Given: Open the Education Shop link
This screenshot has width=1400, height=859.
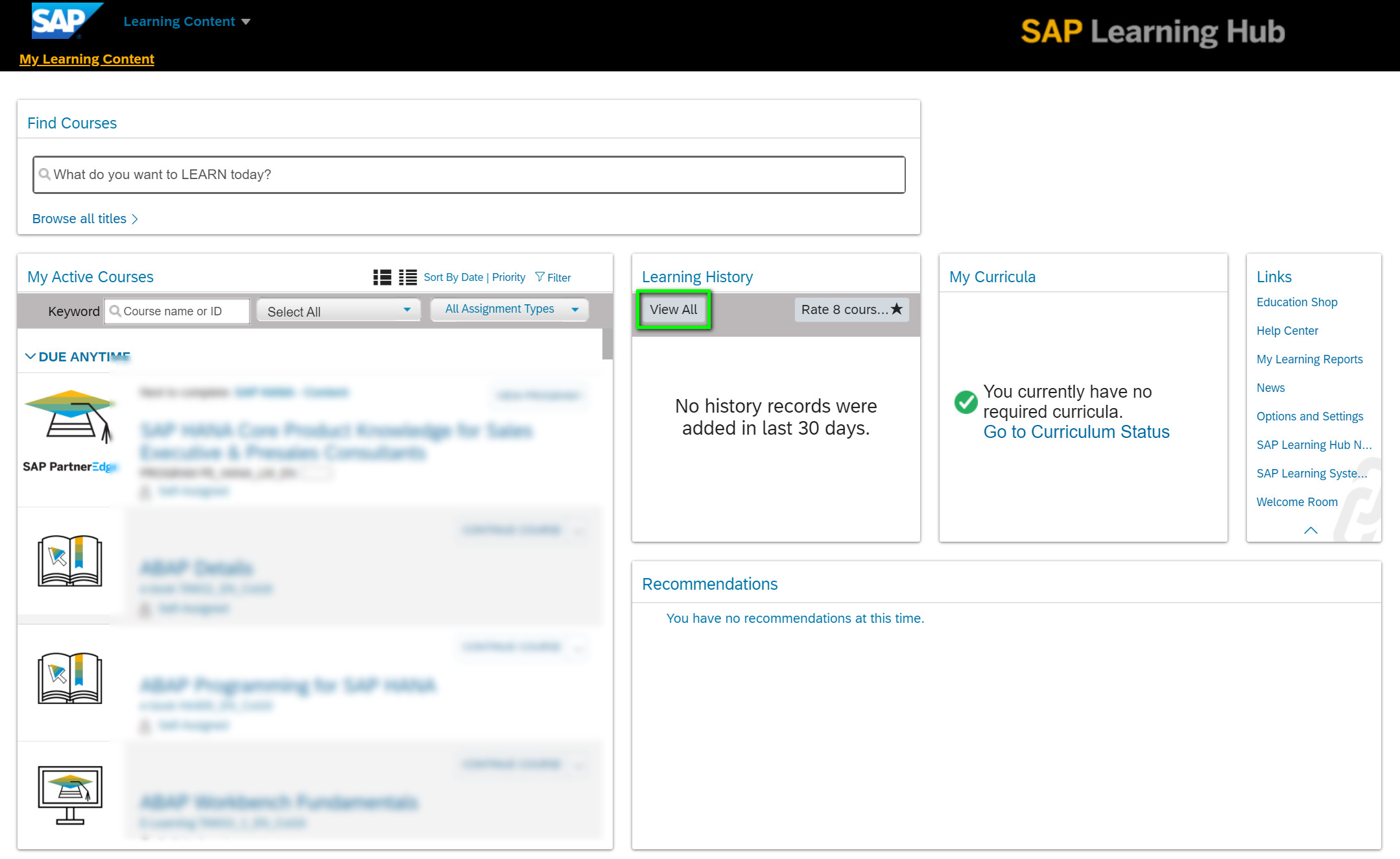Looking at the screenshot, I should point(1297,302).
